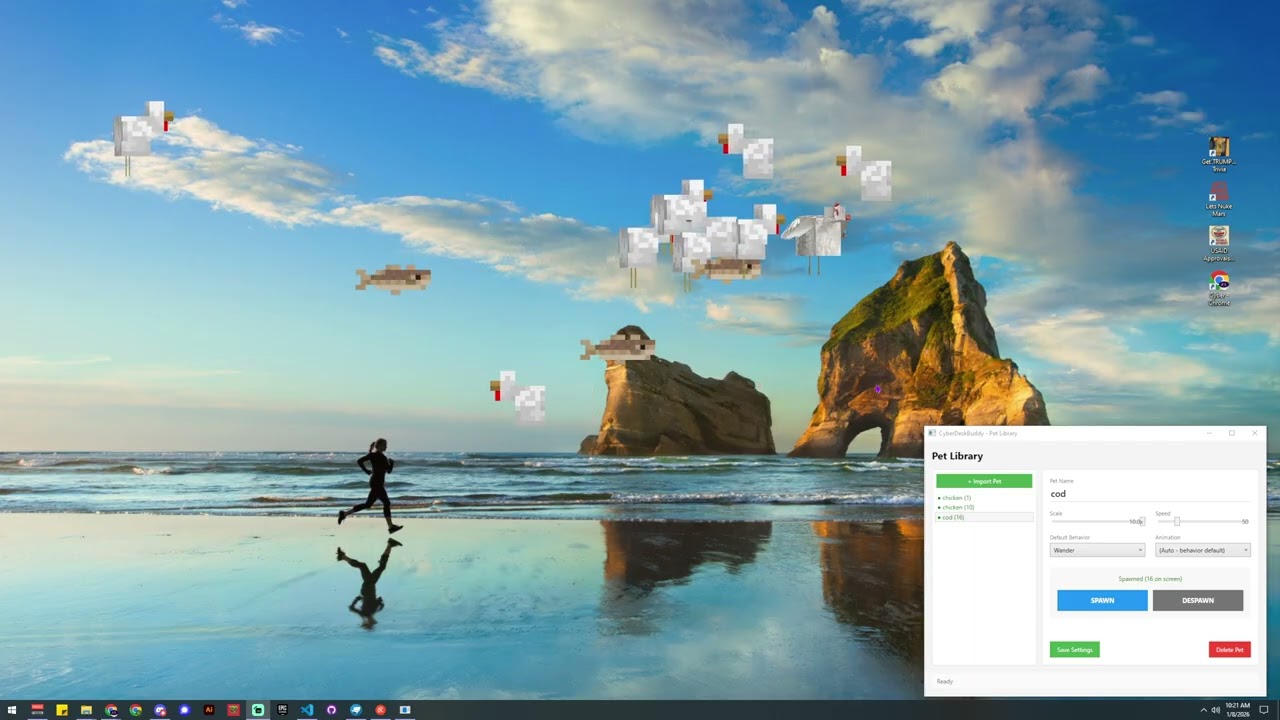Click the Speed slider handle
1280x720 pixels.
click(1177, 521)
